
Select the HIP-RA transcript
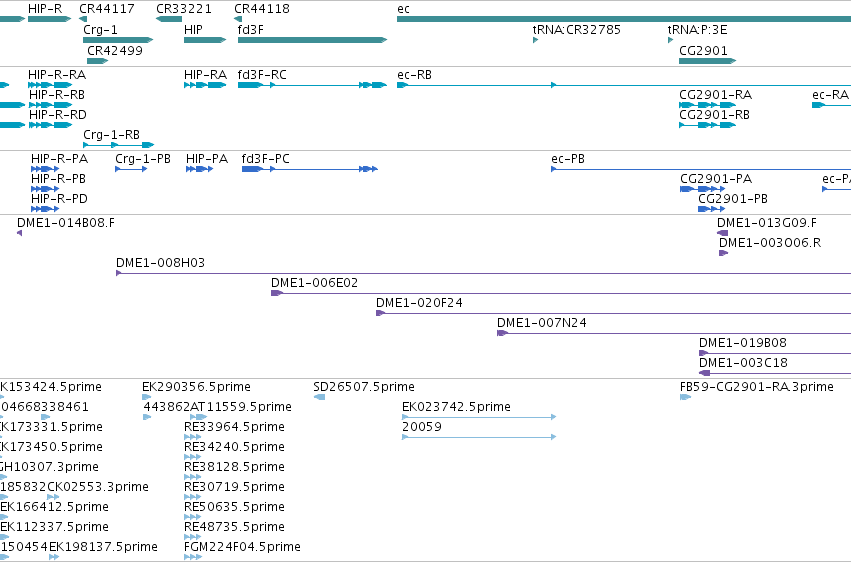pos(205,85)
